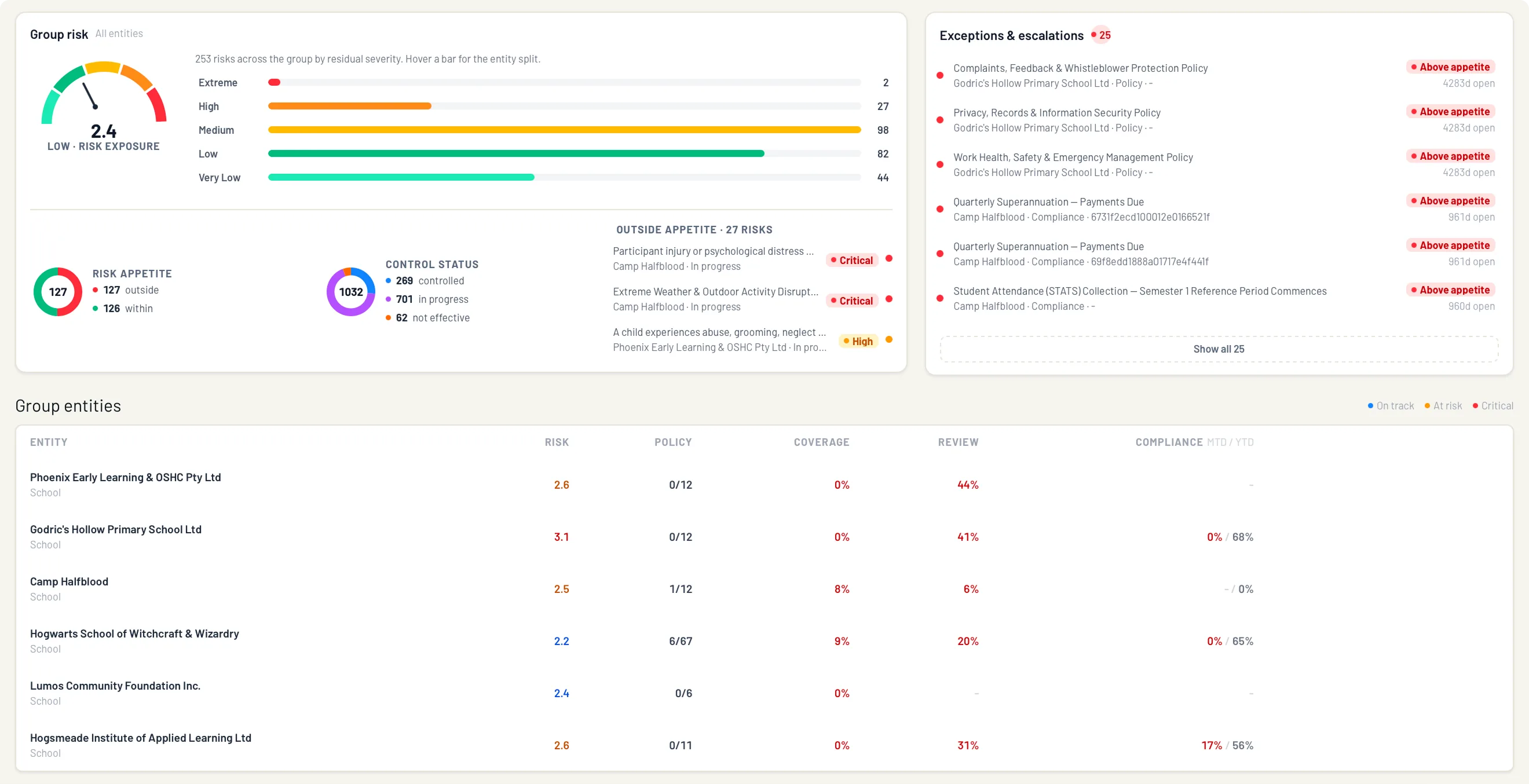1529x784 pixels.
Task: Open Hogwarts School of Witchcraft & Wizardry entity
Action: tap(765, 641)
